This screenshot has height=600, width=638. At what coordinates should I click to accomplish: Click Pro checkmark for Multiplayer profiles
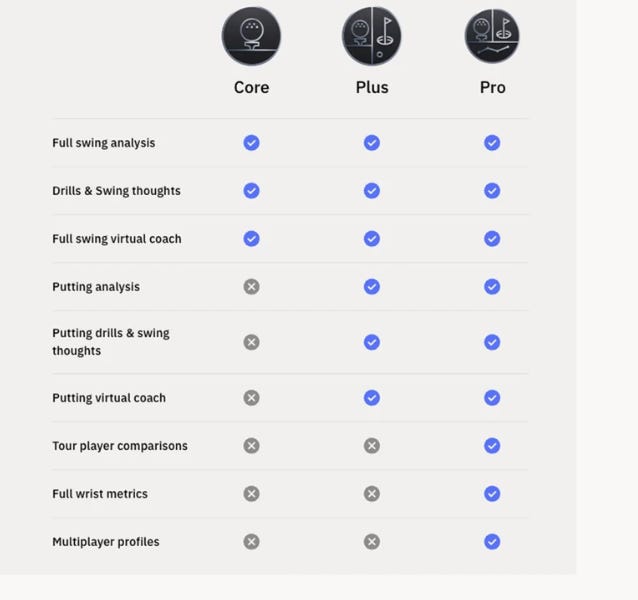click(x=492, y=542)
